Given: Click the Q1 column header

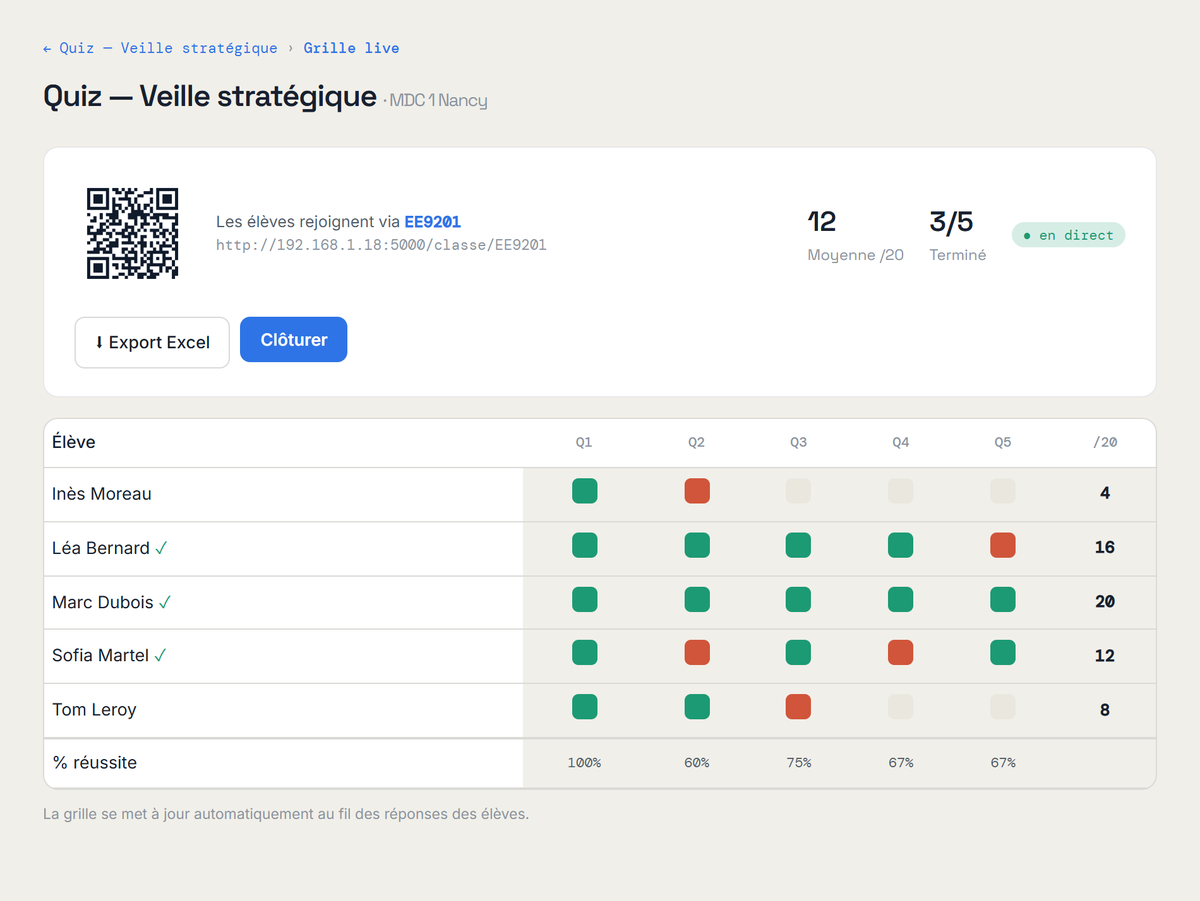Looking at the screenshot, I should [584, 442].
